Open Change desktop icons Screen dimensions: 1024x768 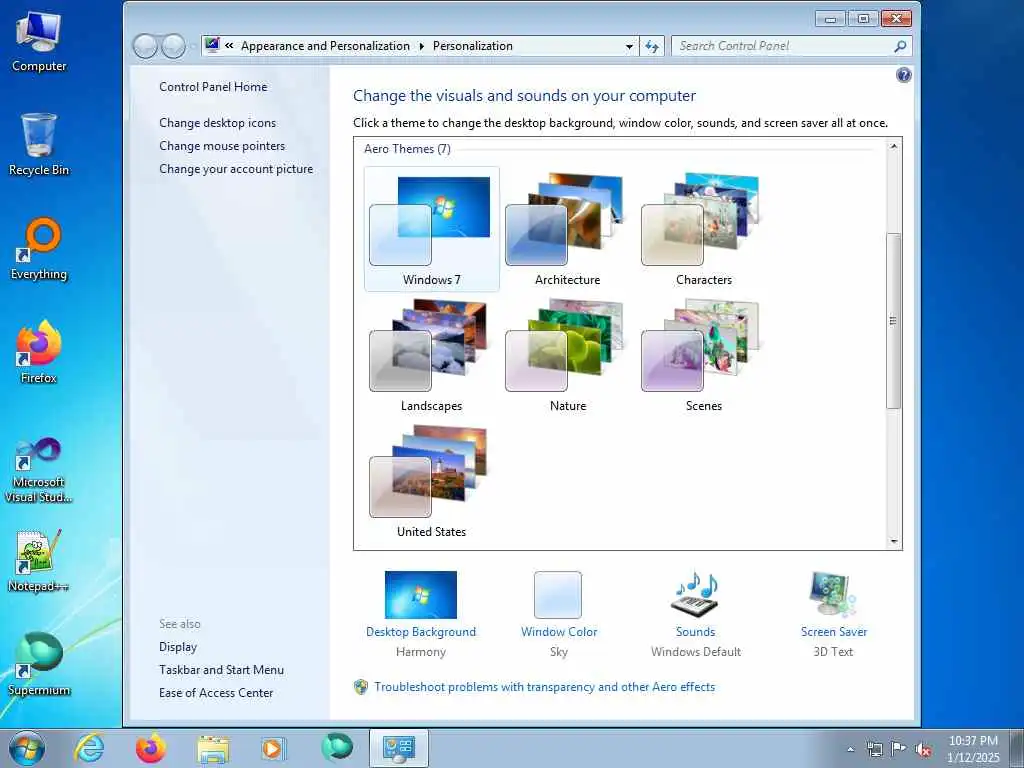tap(217, 123)
